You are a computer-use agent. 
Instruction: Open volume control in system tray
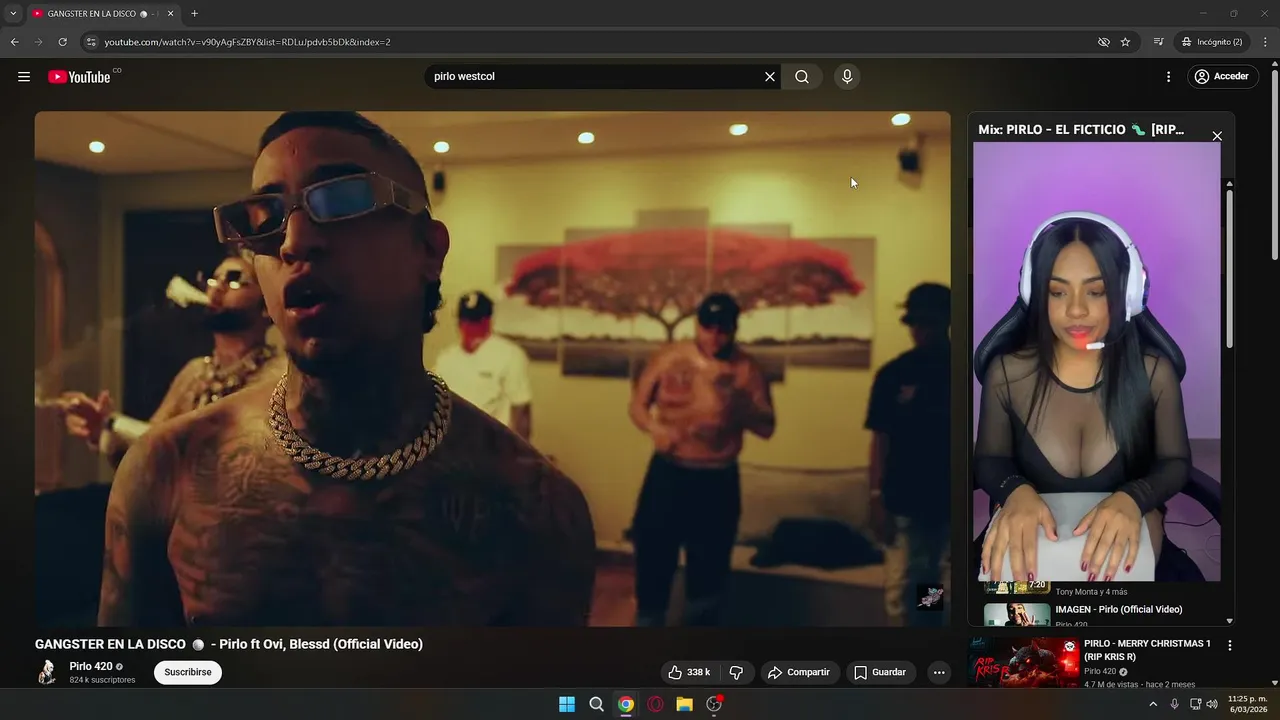pyautogui.click(x=1212, y=704)
